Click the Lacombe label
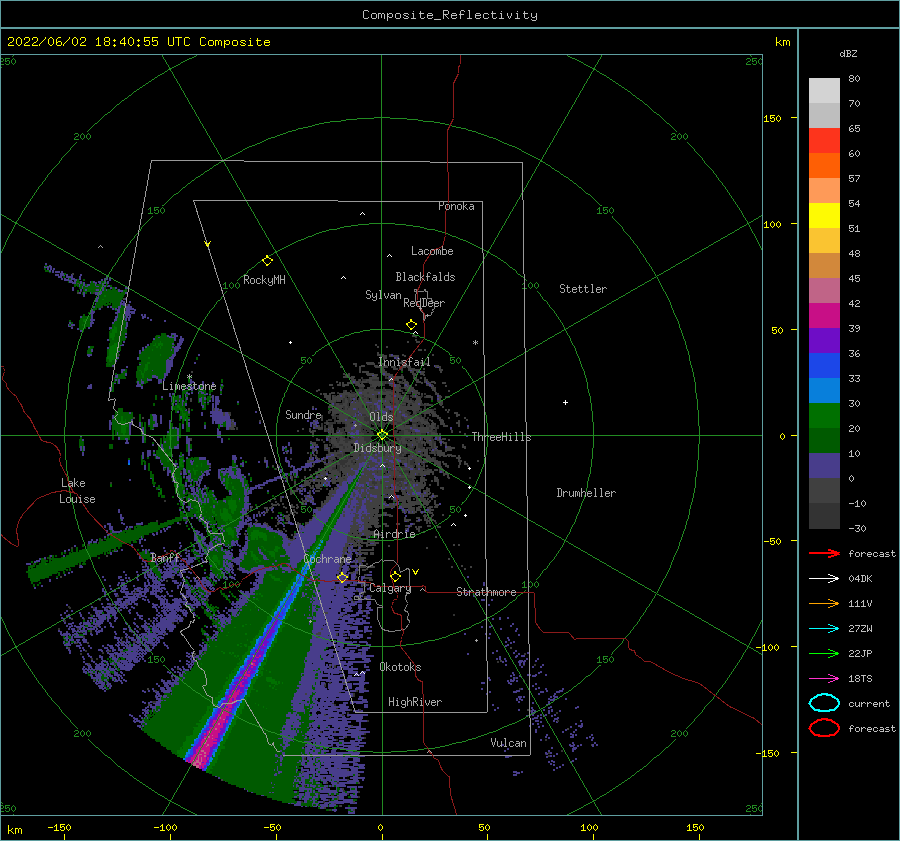900x841 pixels. coord(432,251)
